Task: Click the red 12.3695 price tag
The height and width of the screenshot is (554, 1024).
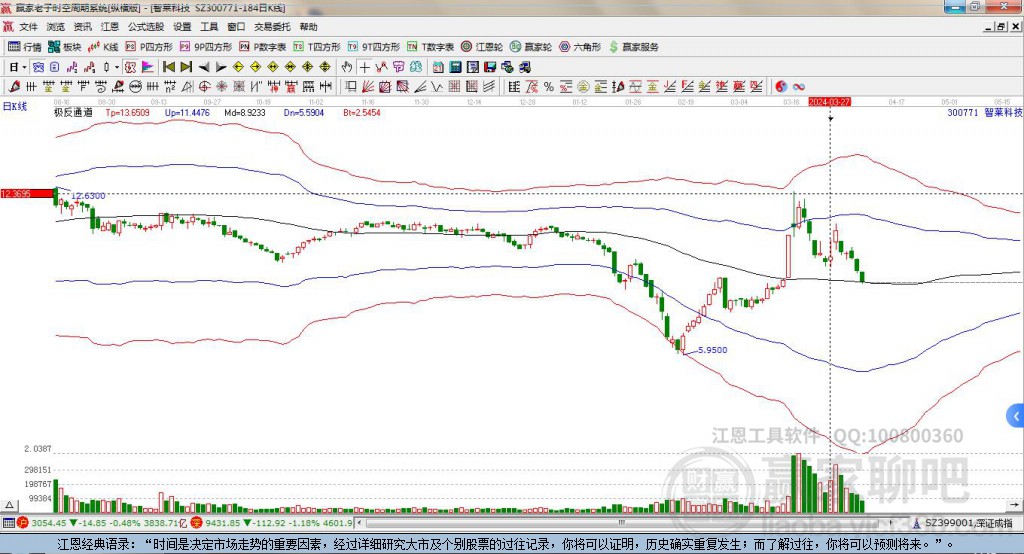Action: [27, 193]
